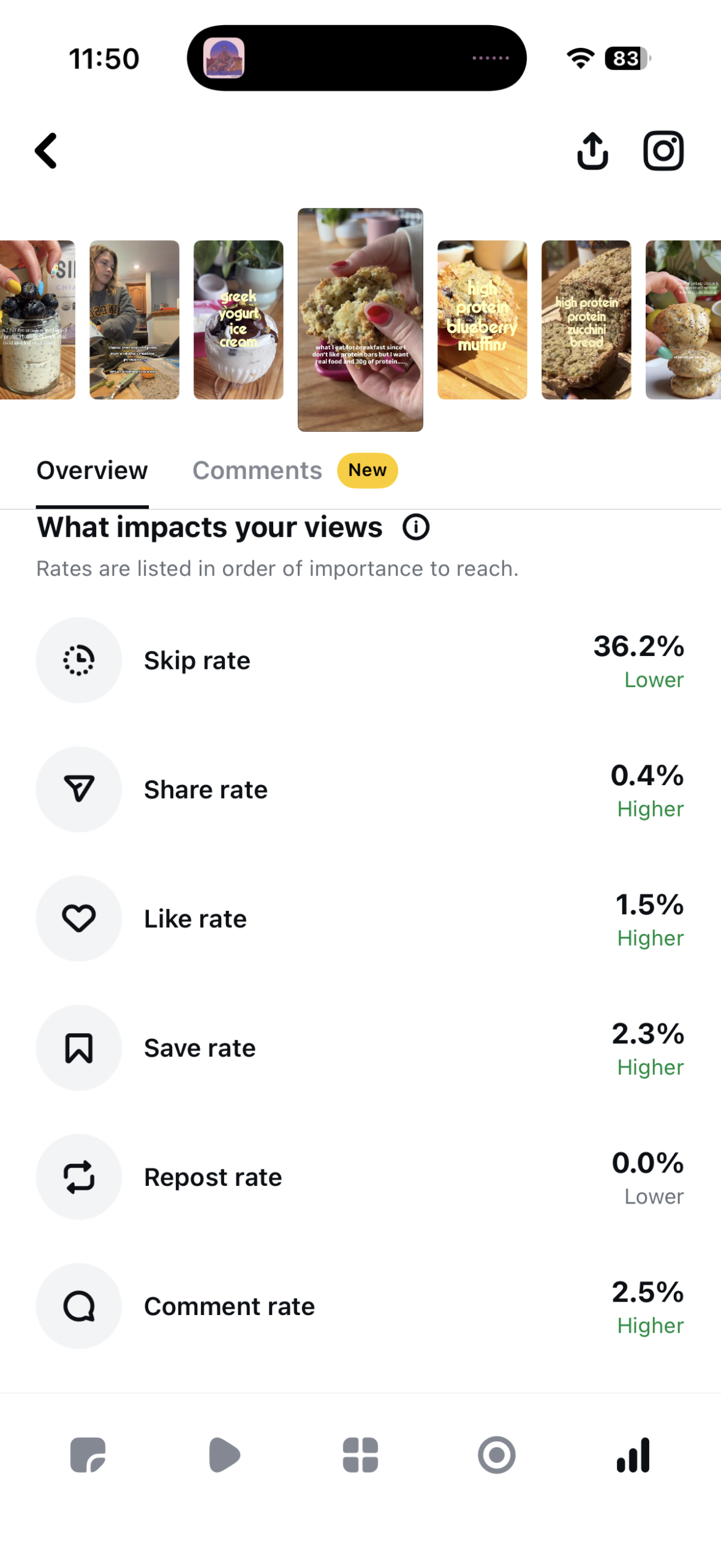
Task: Select the greek yogurt ice cream thumbnail
Action: pos(238,320)
